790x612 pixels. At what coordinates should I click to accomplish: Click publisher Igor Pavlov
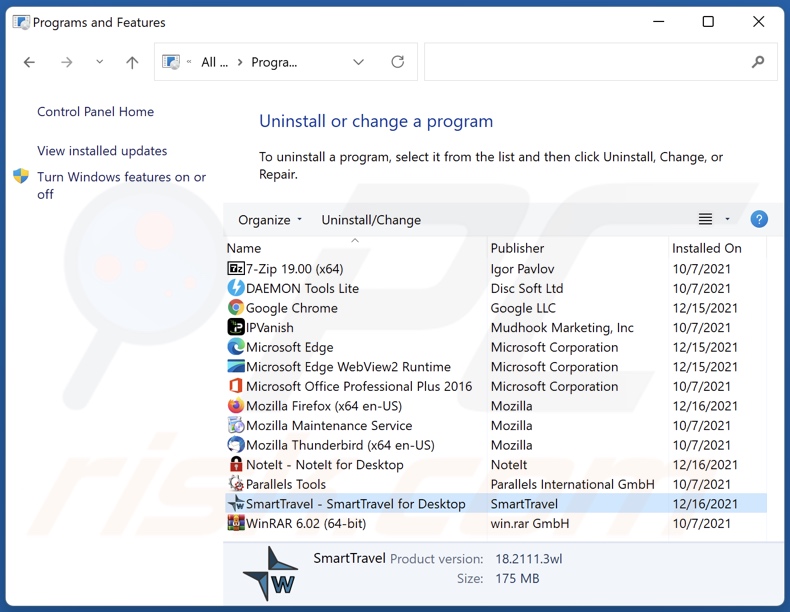click(x=522, y=269)
